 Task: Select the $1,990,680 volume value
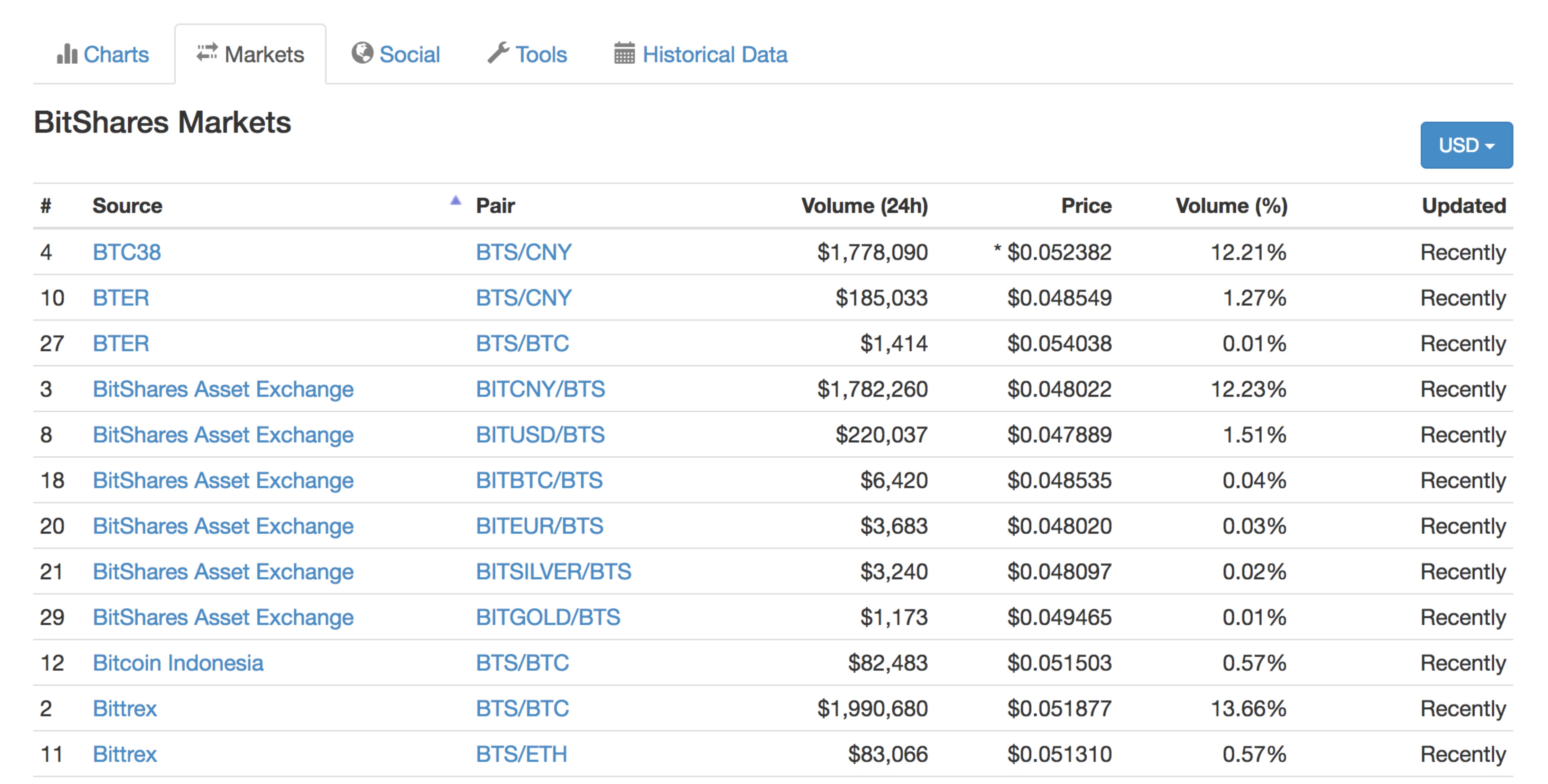(x=873, y=709)
